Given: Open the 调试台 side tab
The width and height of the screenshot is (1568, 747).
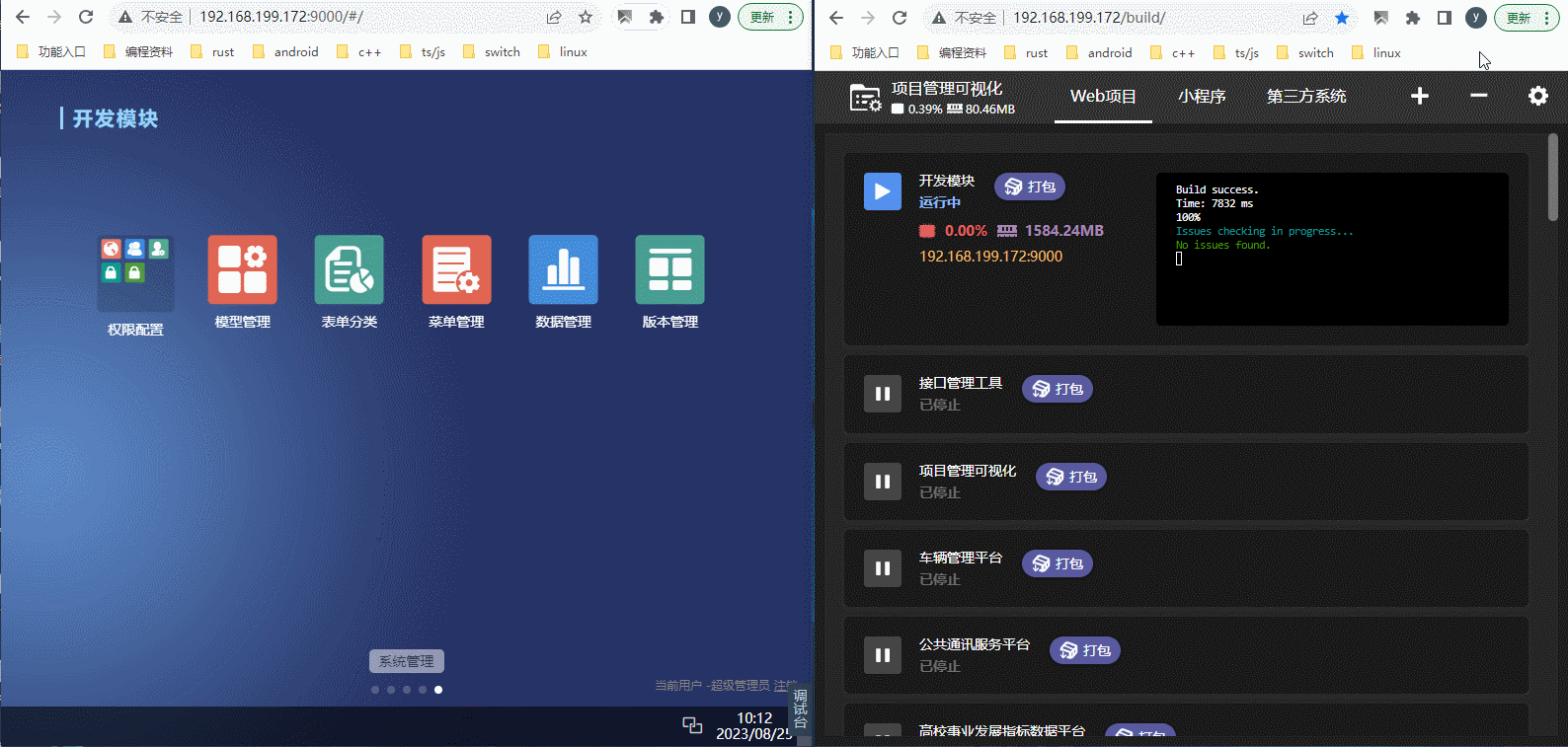Looking at the screenshot, I should [x=801, y=709].
